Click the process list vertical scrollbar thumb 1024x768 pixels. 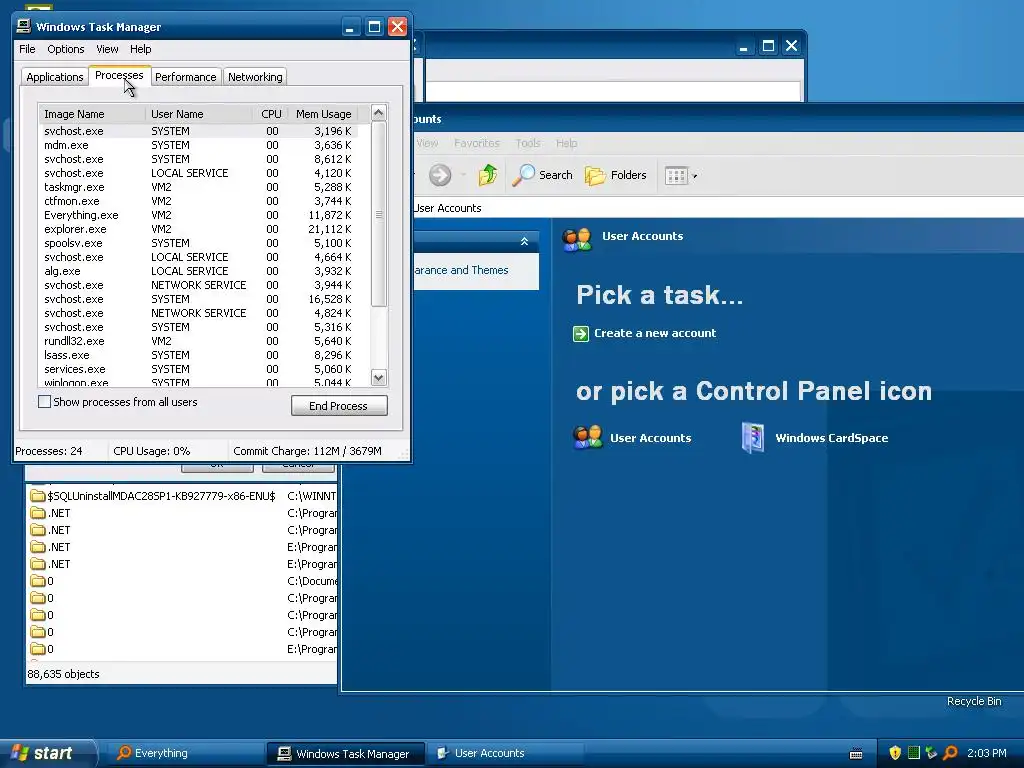(378, 214)
